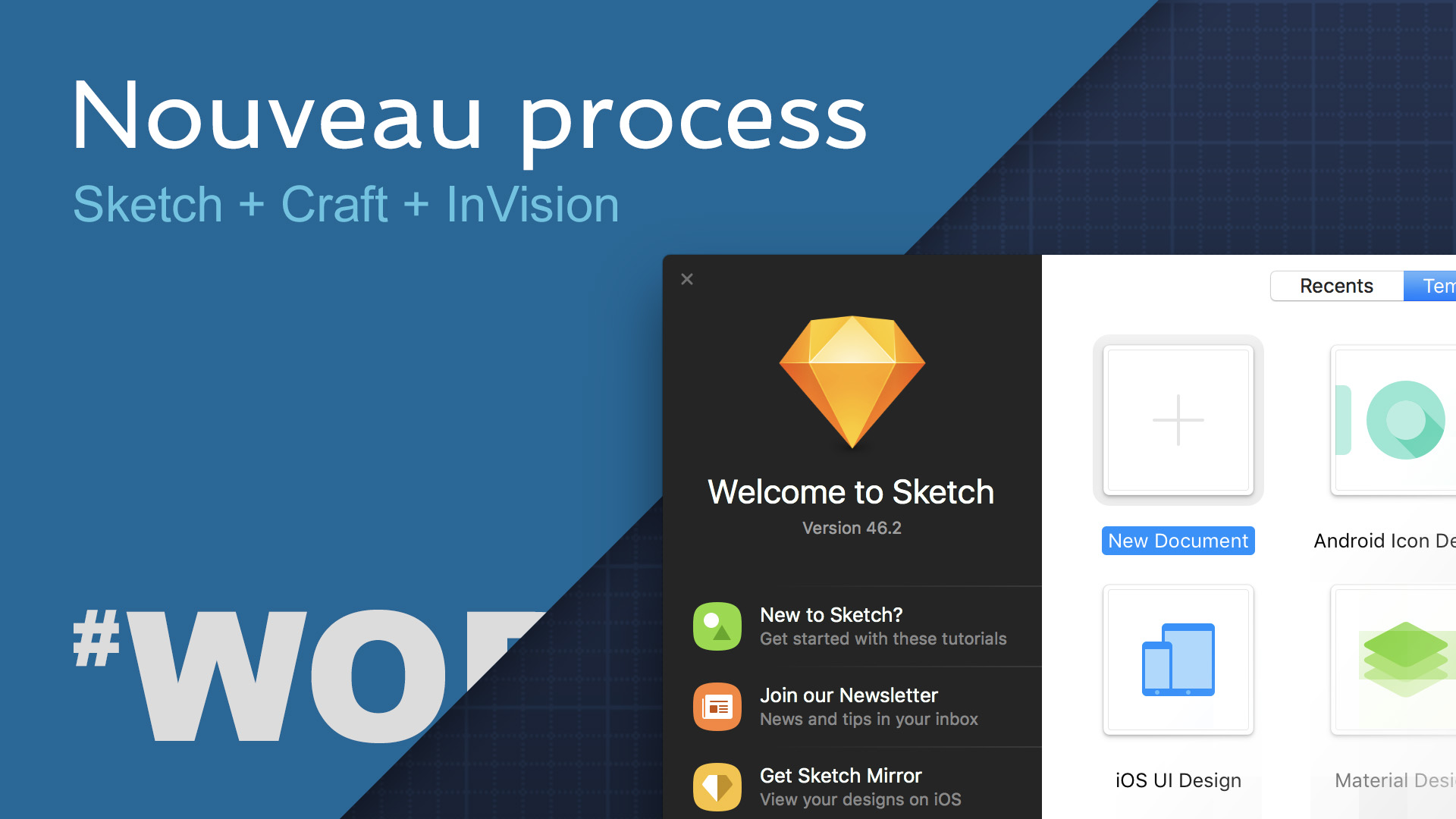Click the Welcome to Sketch heading
This screenshot has width=1456, height=819.
[x=851, y=492]
